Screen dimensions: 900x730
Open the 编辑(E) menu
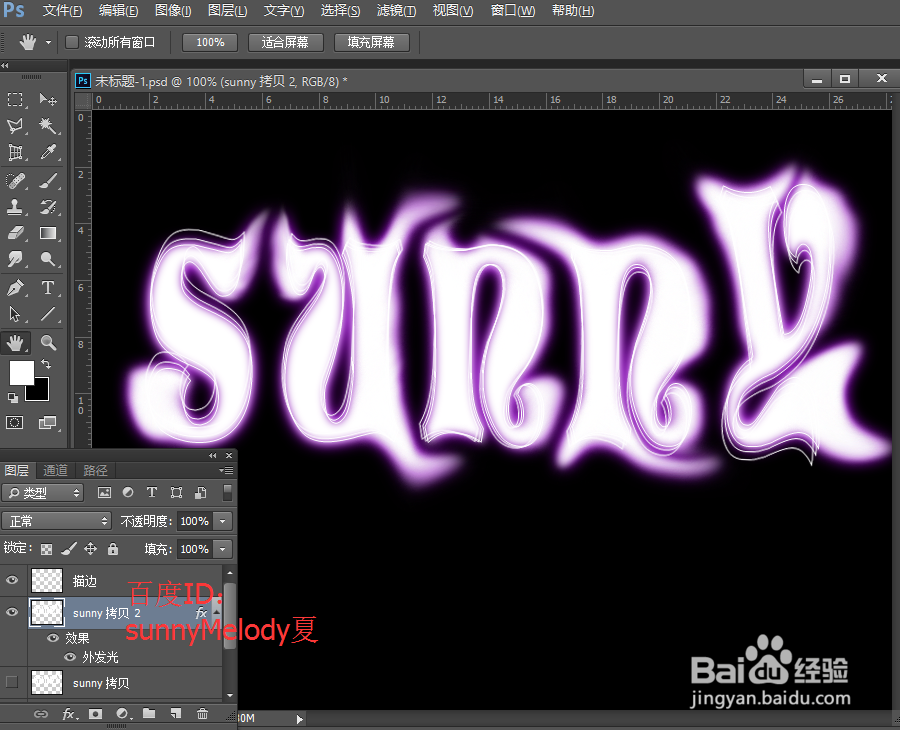(x=118, y=10)
